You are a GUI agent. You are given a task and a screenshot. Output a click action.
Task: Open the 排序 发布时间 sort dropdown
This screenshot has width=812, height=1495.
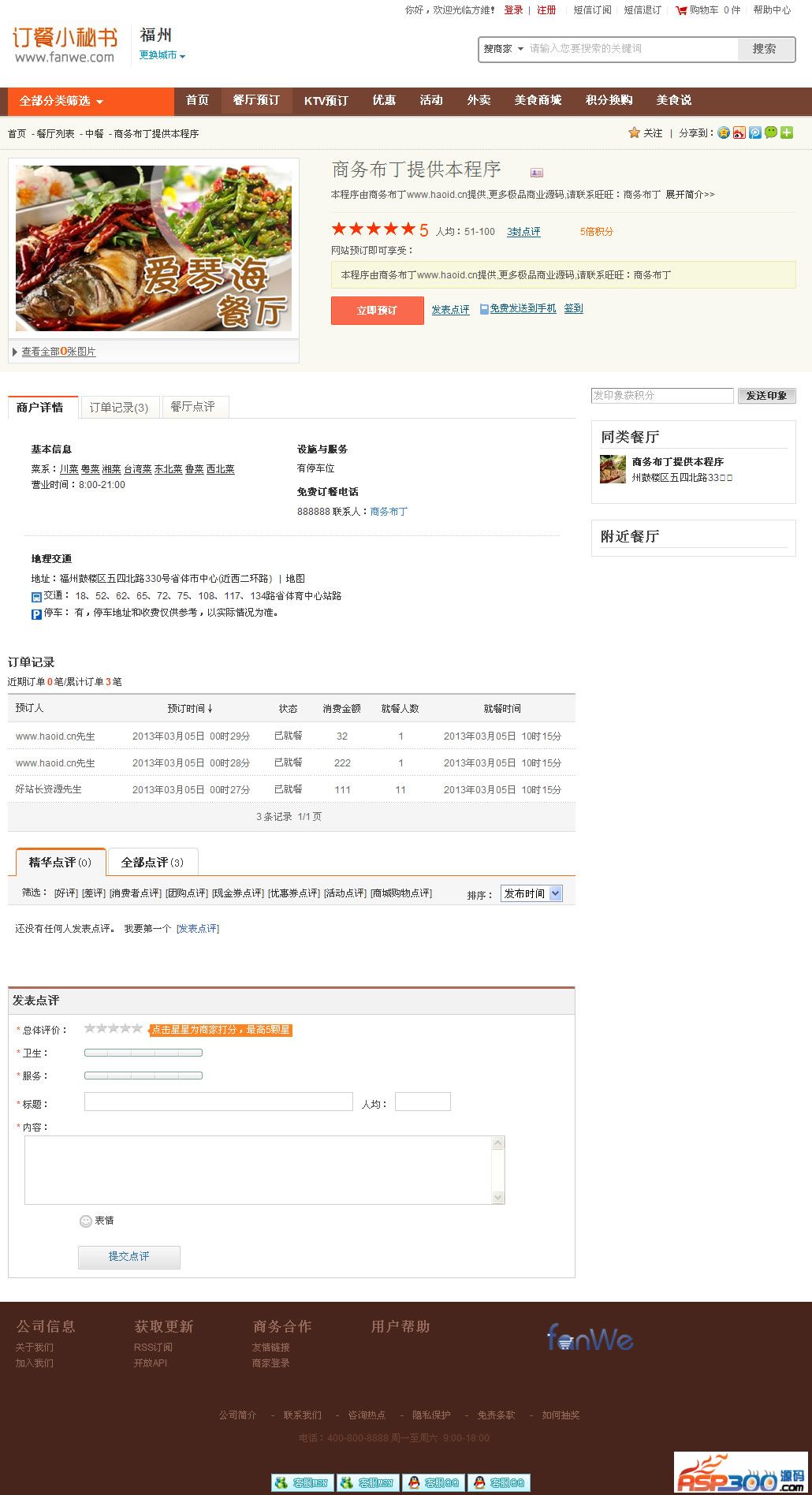(532, 893)
